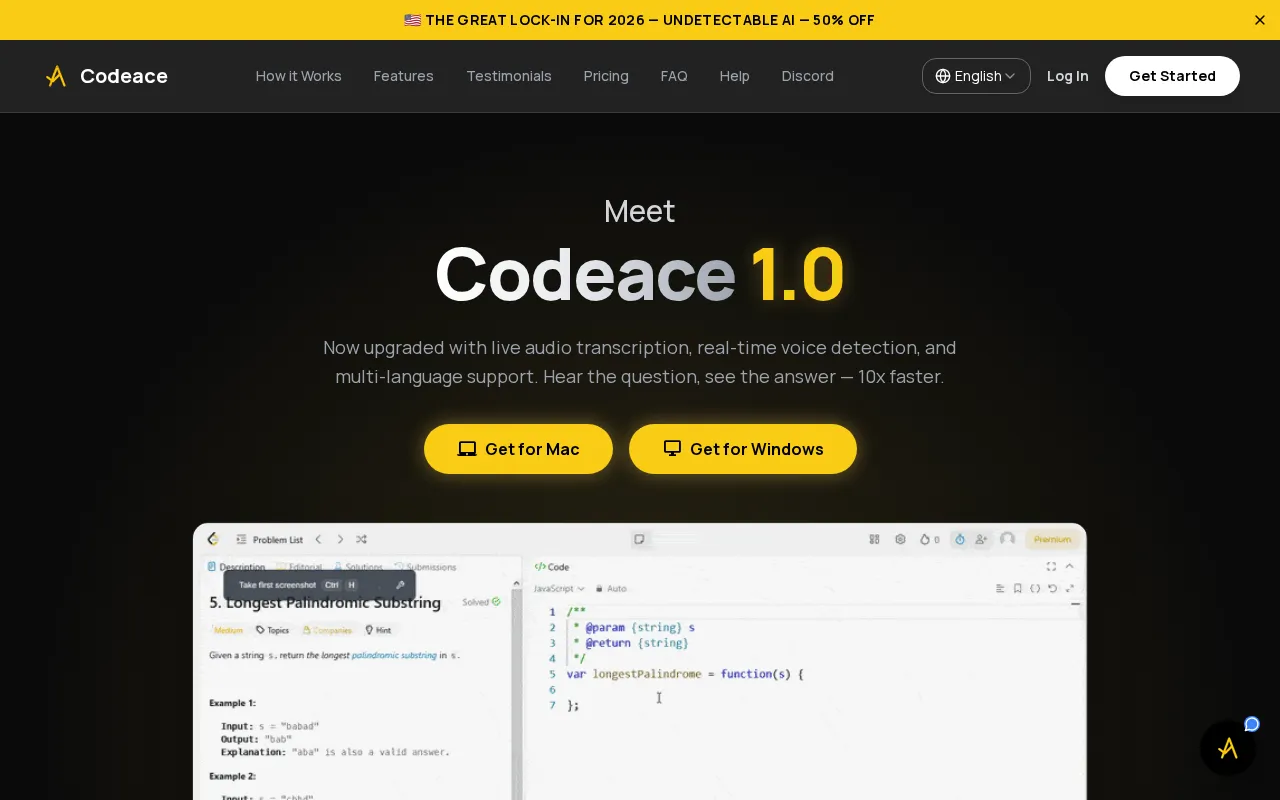Click the description panel scrollbar in the demo

pos(517,690)
